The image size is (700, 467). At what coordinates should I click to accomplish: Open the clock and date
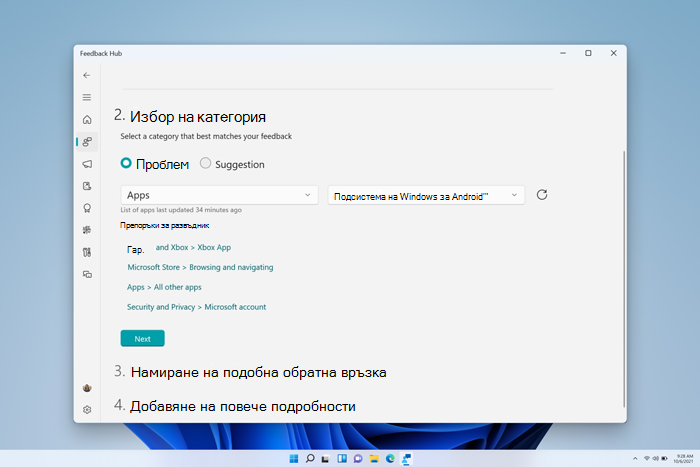683,459
